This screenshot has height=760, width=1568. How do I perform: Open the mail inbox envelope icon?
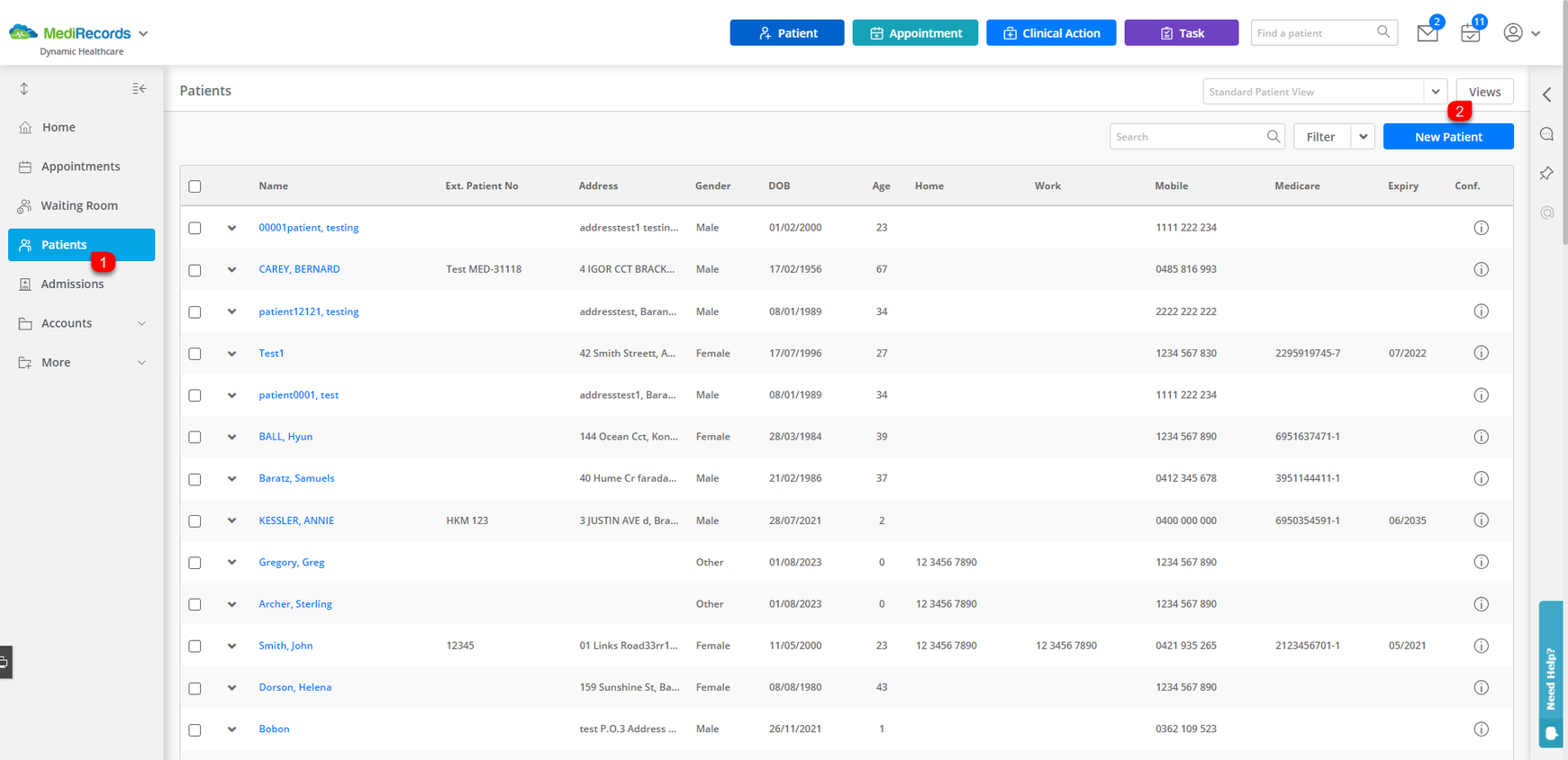click(x=1427, y=33)
